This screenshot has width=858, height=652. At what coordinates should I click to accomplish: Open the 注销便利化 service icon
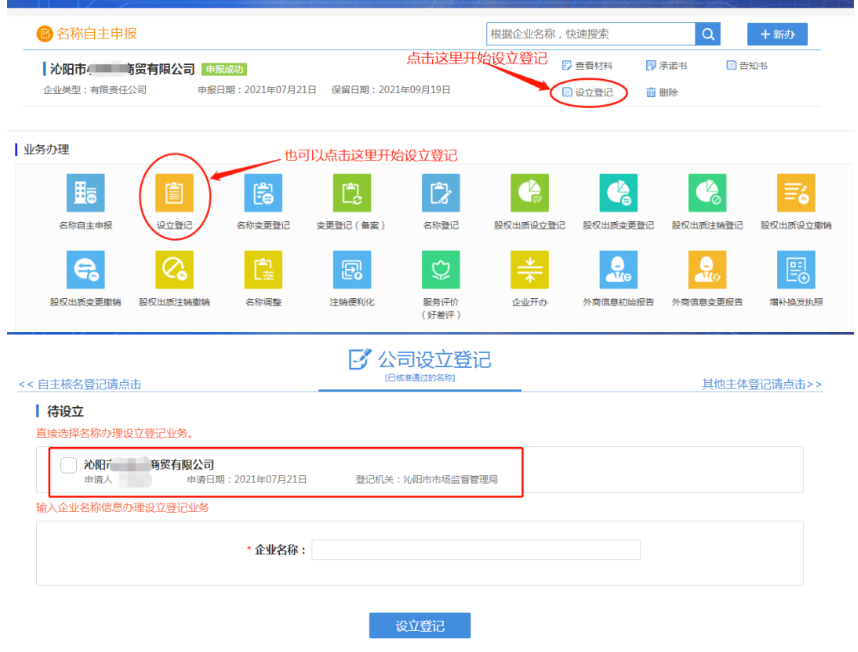[352, 270]
